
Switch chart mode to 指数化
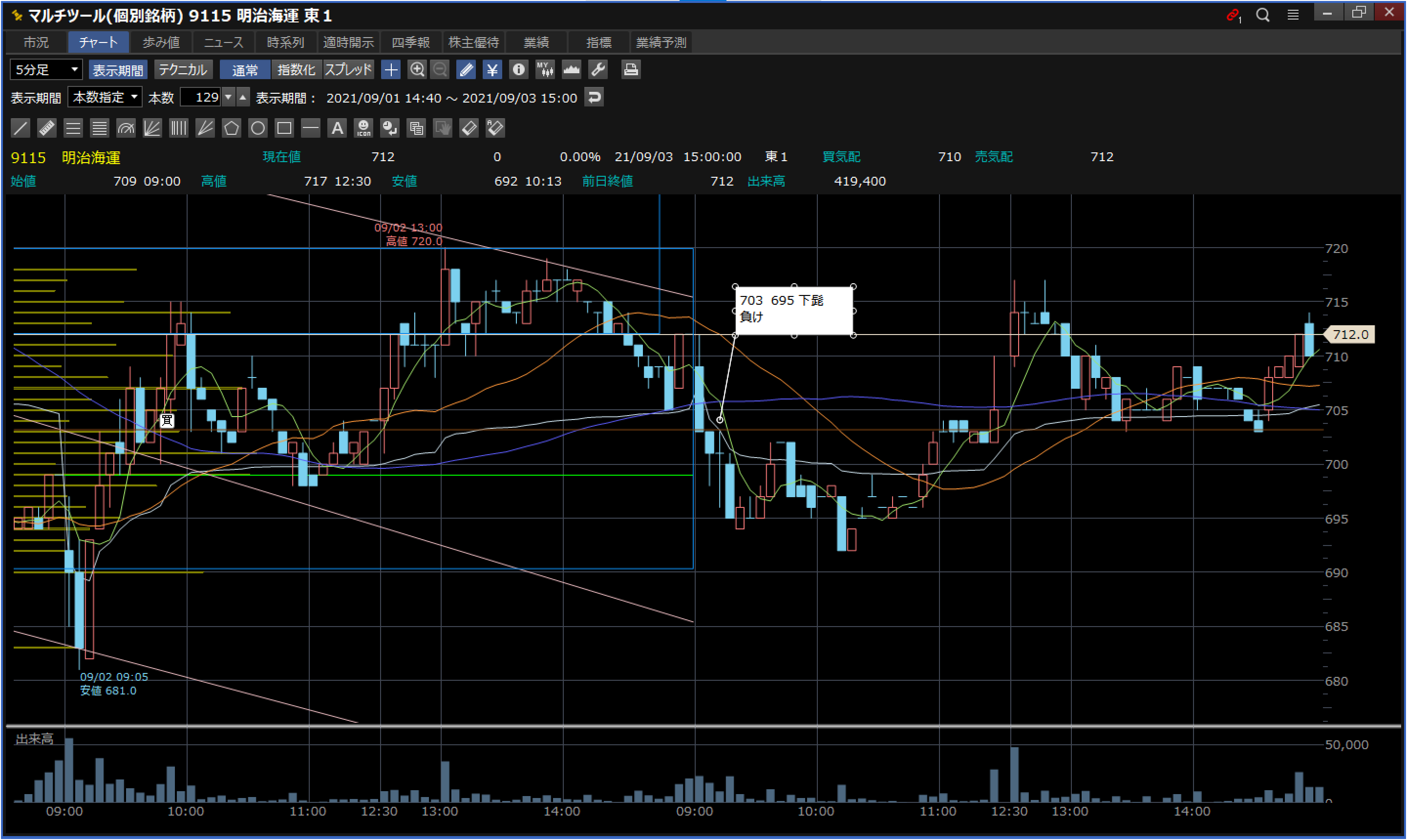click(x=296, y=70)
